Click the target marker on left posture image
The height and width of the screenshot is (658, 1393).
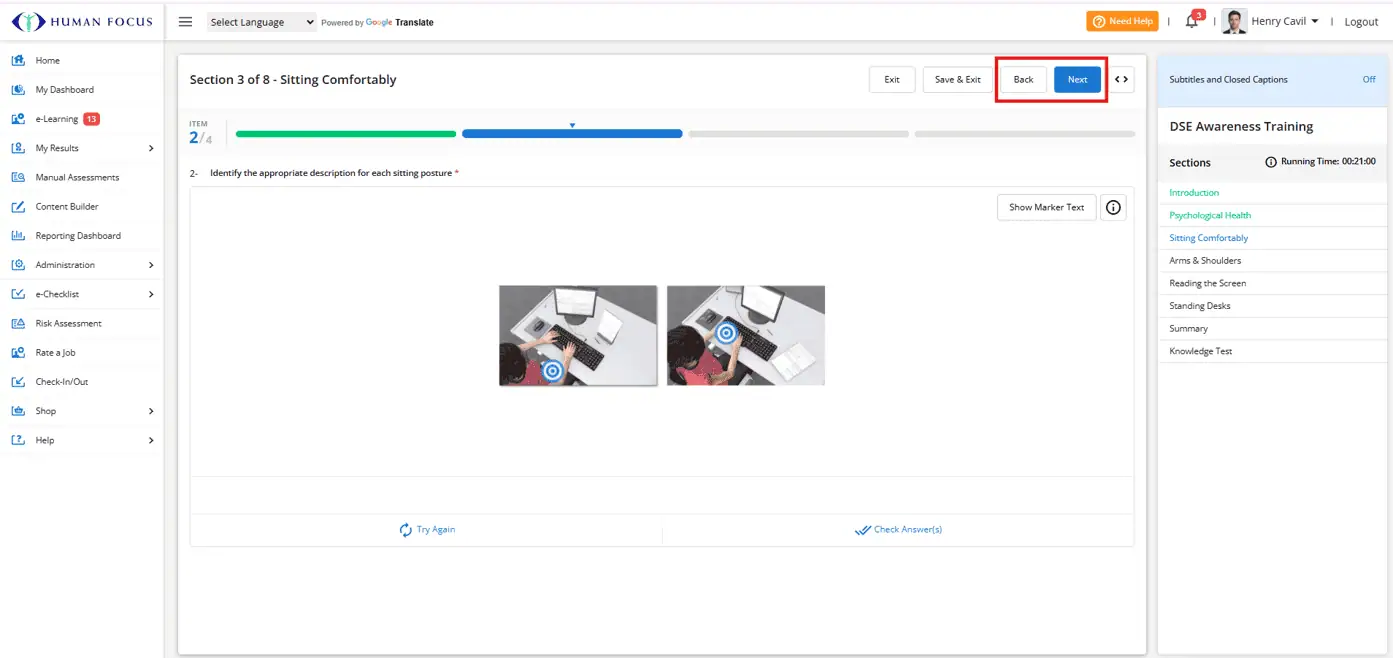[552, 371]
